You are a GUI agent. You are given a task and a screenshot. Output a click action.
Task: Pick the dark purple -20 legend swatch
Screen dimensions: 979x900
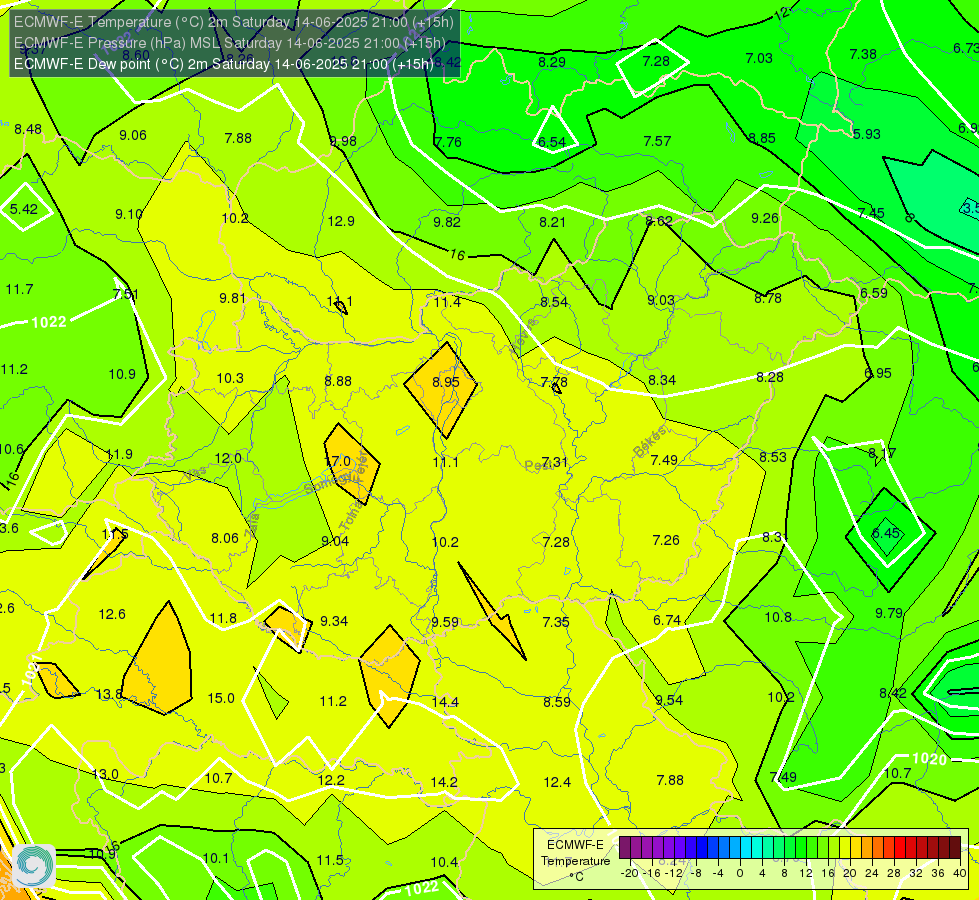click(x=625, y=848)
